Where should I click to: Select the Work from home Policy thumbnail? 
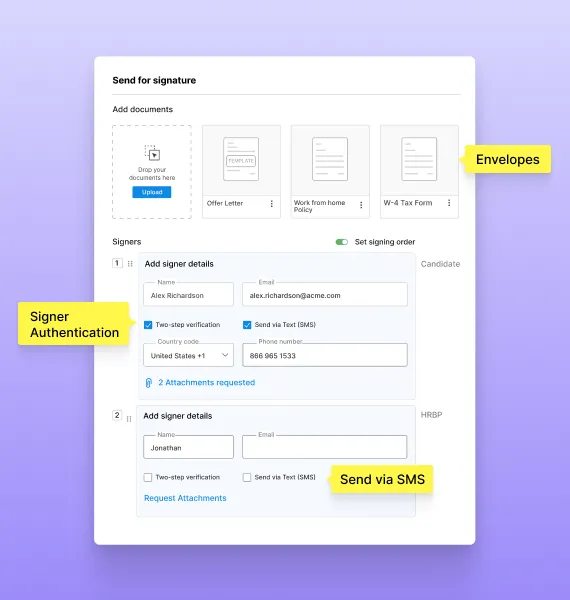click(x=330, y=159)
